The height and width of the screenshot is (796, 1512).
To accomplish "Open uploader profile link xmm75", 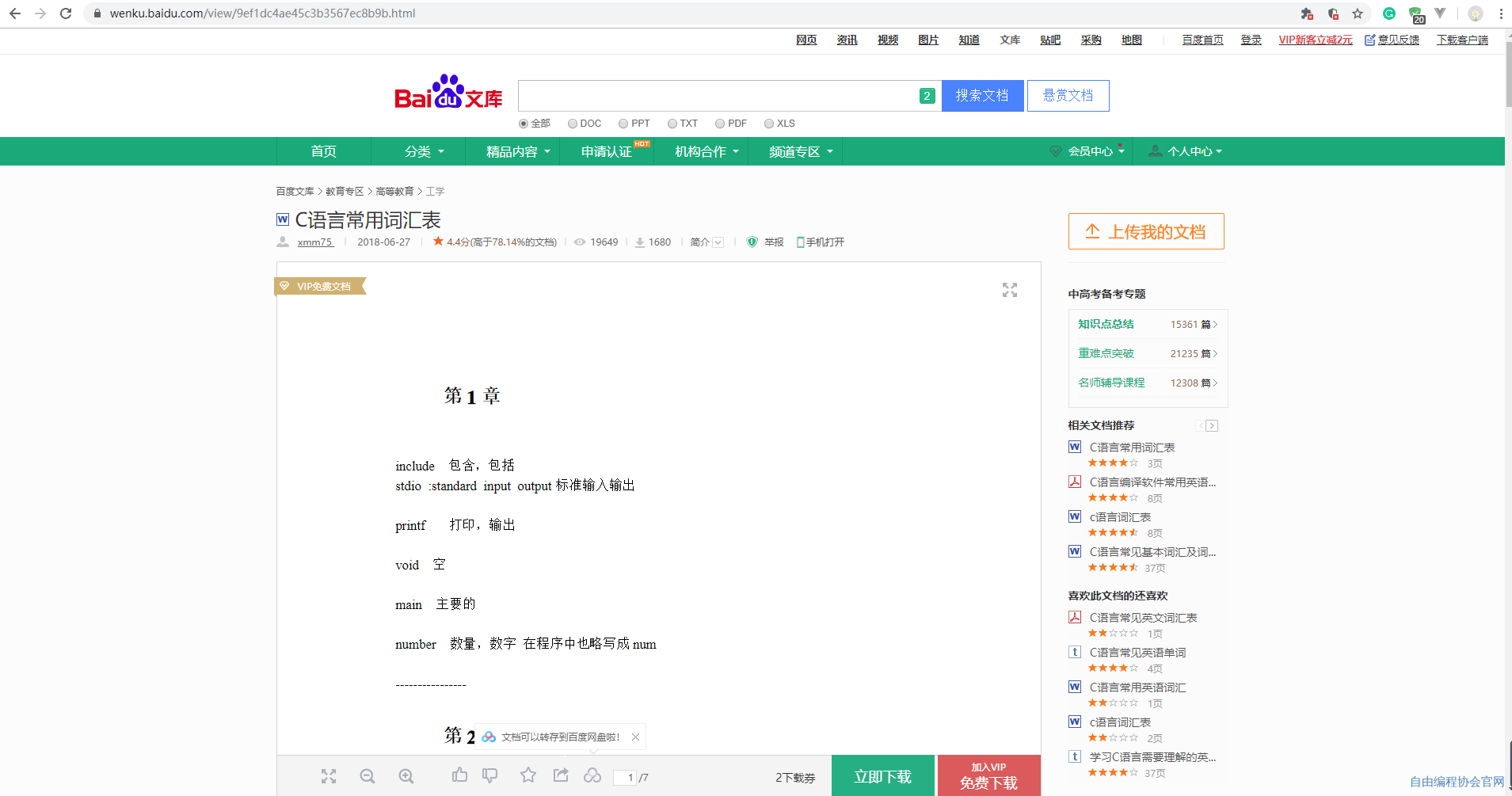I will (x=315, y=242).
